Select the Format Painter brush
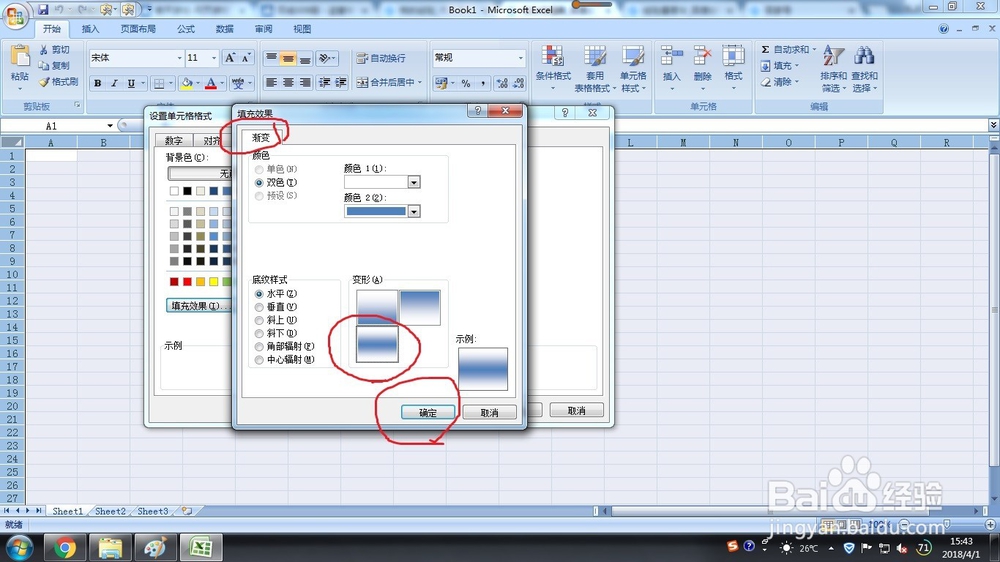This screenshot has width=1000, height=562. (x=43, y=82)
